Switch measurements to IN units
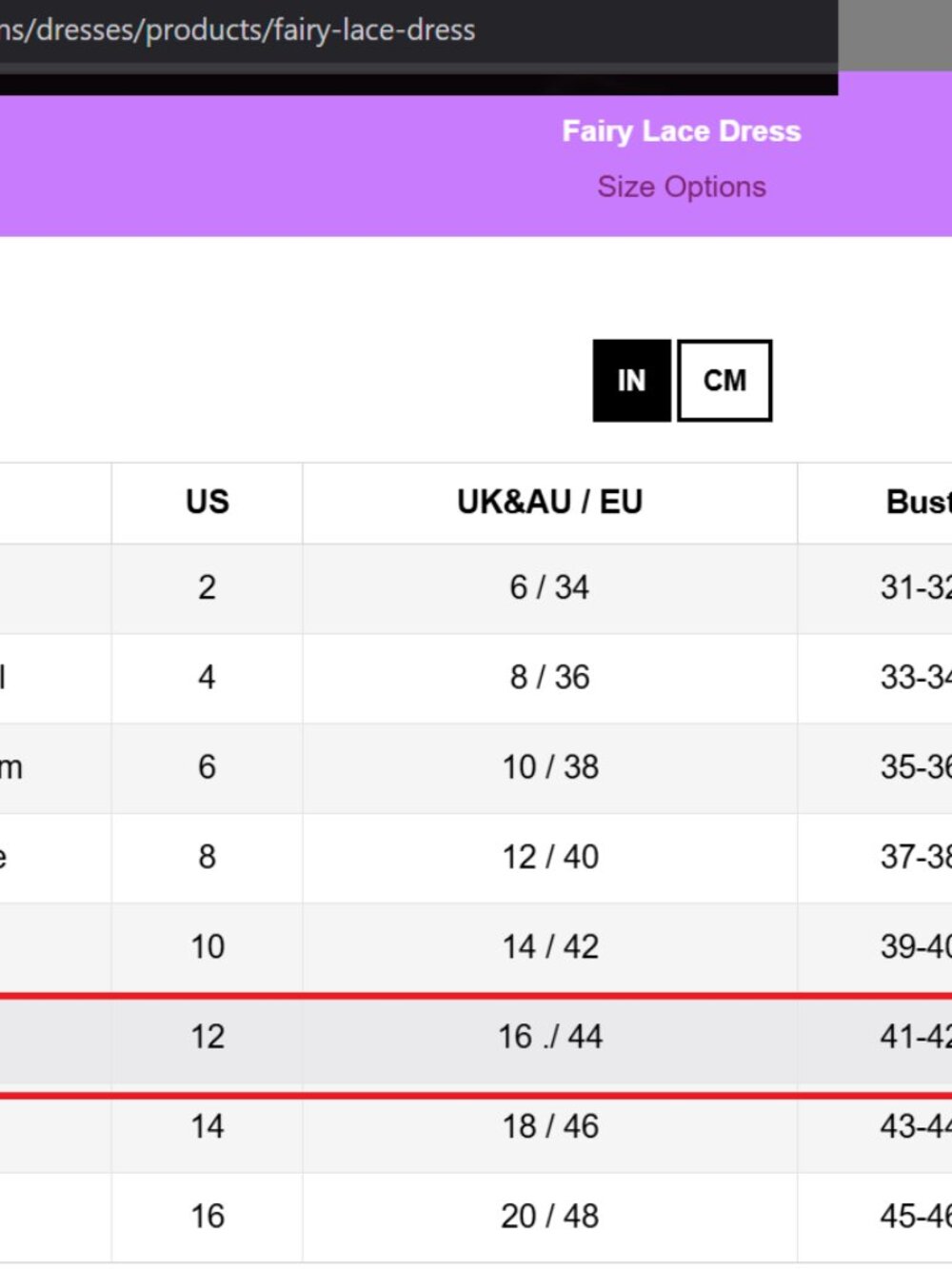The height and width of the screenshot is (1269, 952). [631, 380]
